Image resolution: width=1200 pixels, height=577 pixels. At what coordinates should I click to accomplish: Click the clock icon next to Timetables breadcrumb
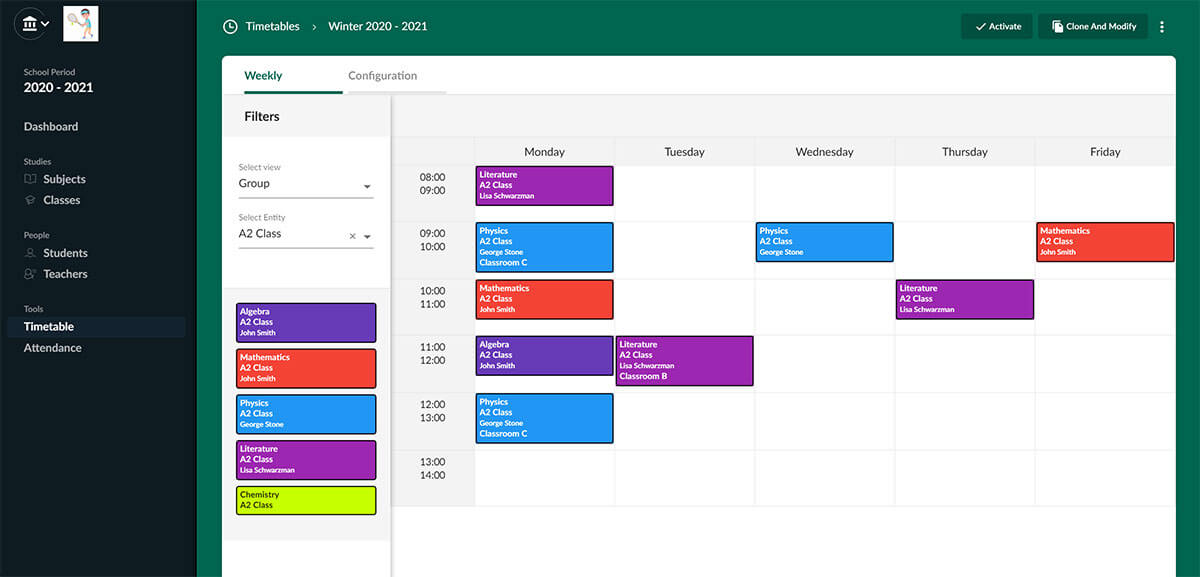tap(229, 26)
